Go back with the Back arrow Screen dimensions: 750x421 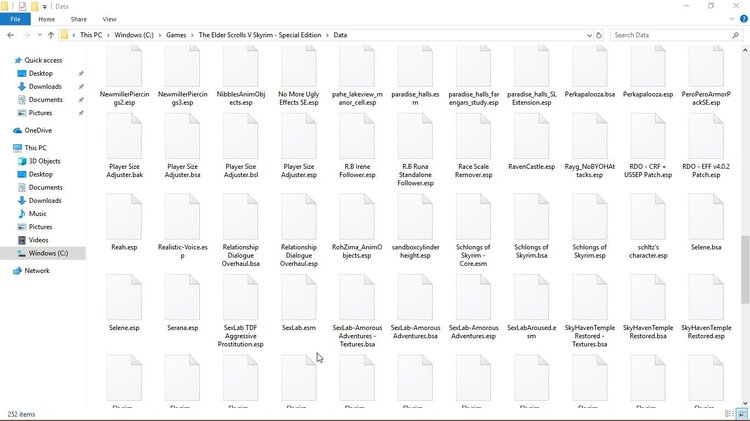pyautogui.click(x=11, y=35)
